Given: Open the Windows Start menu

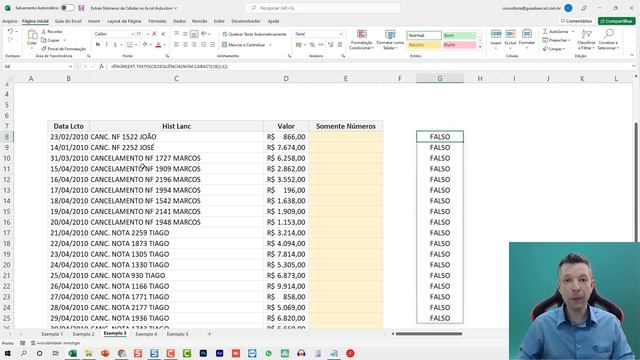Looking at the screenshot, I should pyautogui.click(x=7, y=353).
